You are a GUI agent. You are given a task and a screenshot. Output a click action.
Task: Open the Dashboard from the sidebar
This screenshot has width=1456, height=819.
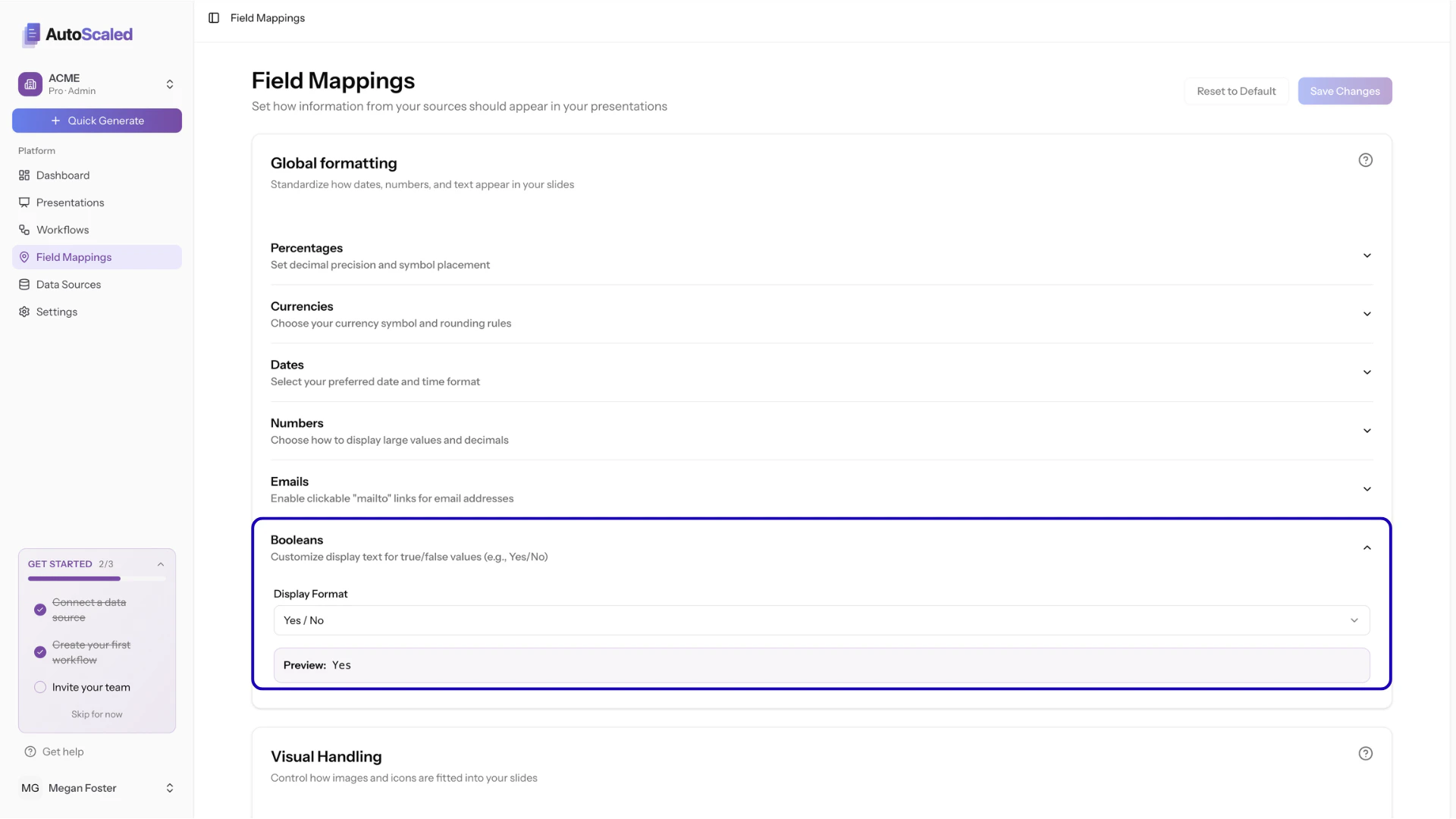[63, 175]
